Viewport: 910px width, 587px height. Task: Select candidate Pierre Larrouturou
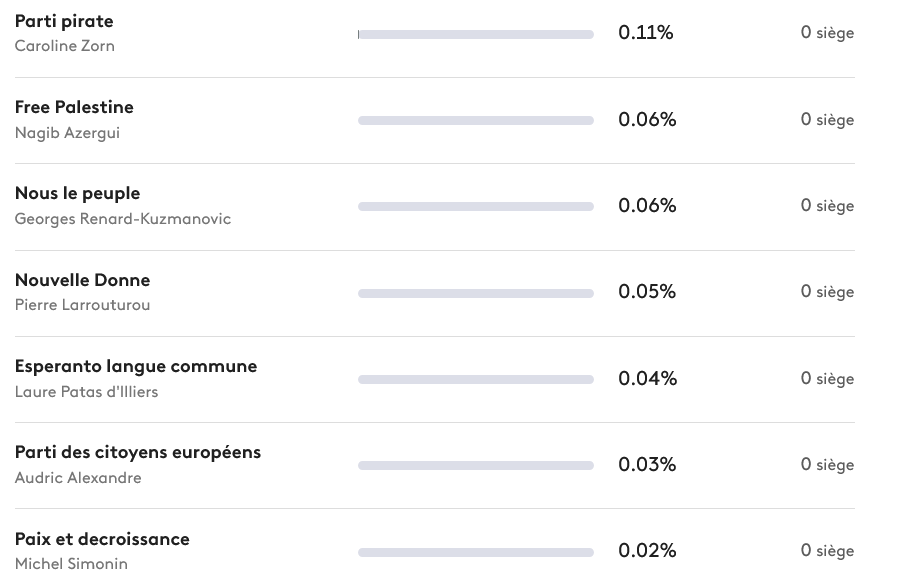pos(82,305)
